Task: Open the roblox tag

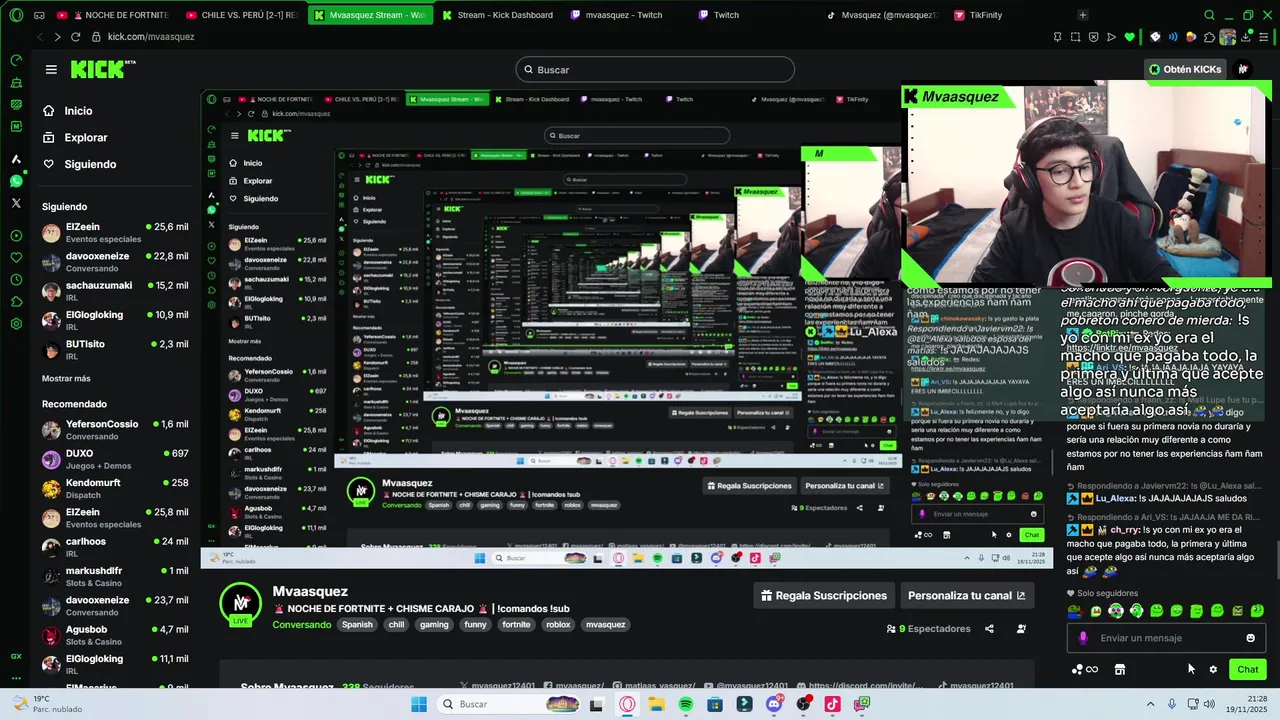Action: 558,625
